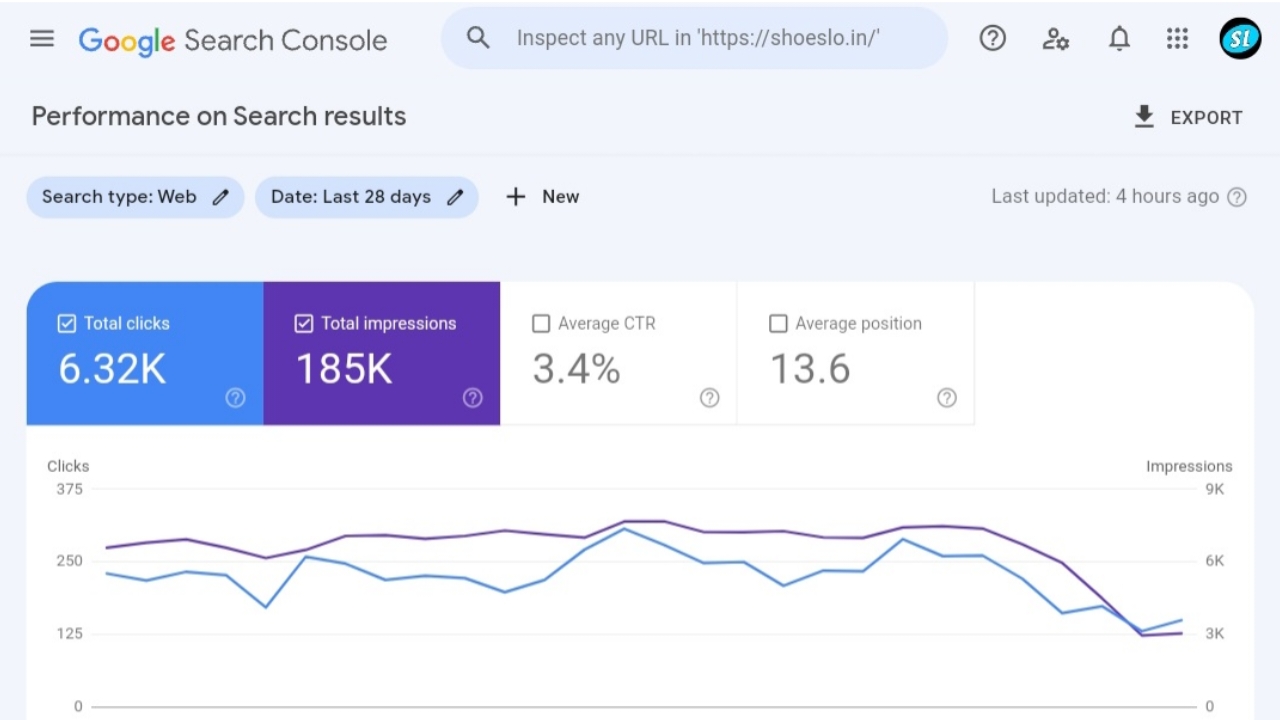
Task: Click the pencil on Date chip
Action: (455, 197)
